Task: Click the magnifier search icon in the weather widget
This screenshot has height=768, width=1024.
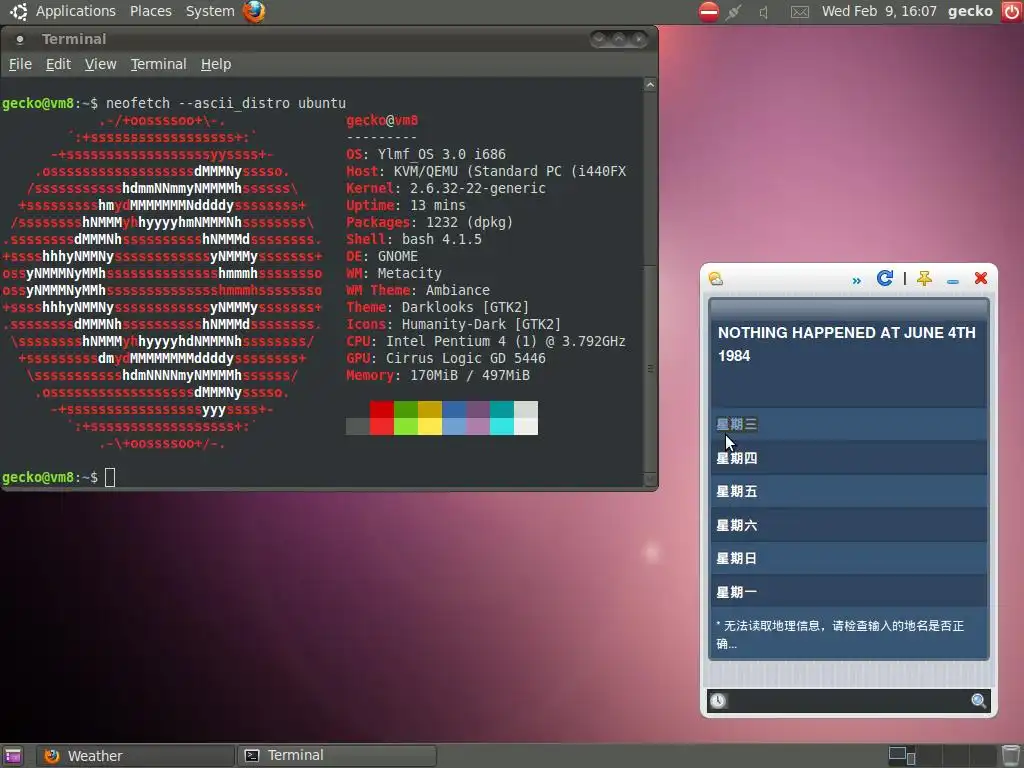Action: [978, 701]
